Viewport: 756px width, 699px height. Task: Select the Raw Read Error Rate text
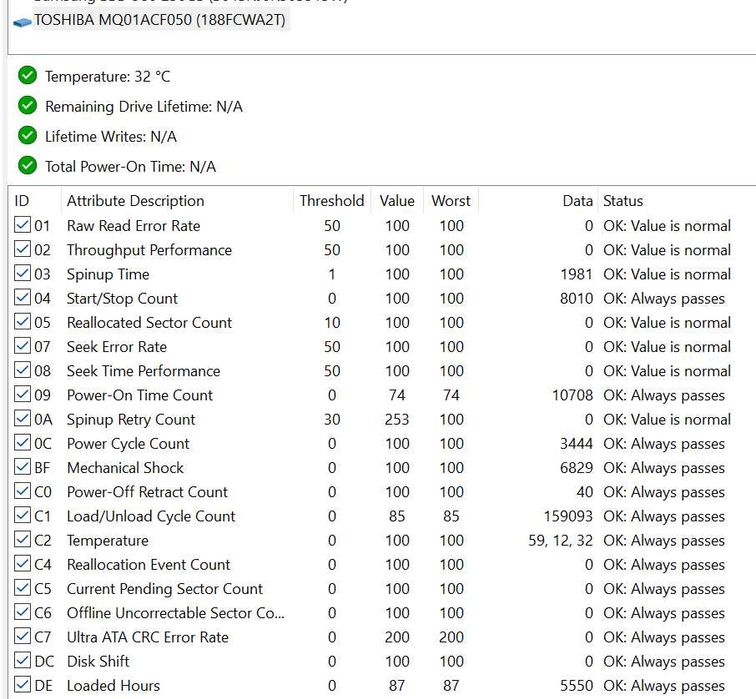[134, 226]
